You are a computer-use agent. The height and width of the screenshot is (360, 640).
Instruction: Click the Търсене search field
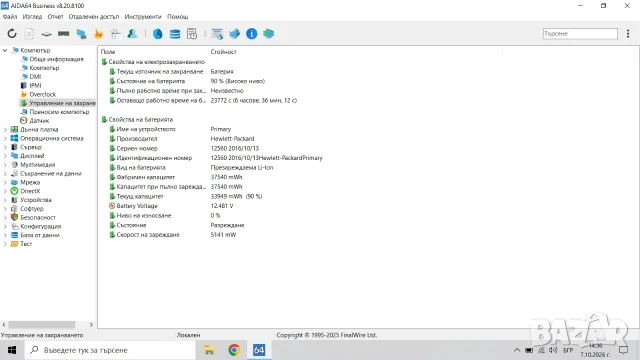click(580, 33)
